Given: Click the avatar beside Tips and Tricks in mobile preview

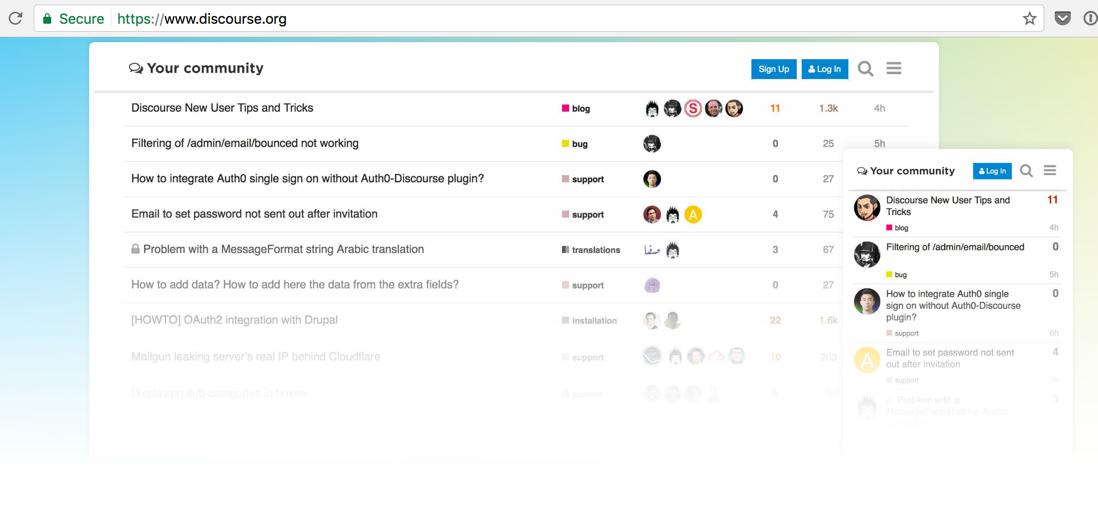Looking at the screenshot, I should click(867, 208).
